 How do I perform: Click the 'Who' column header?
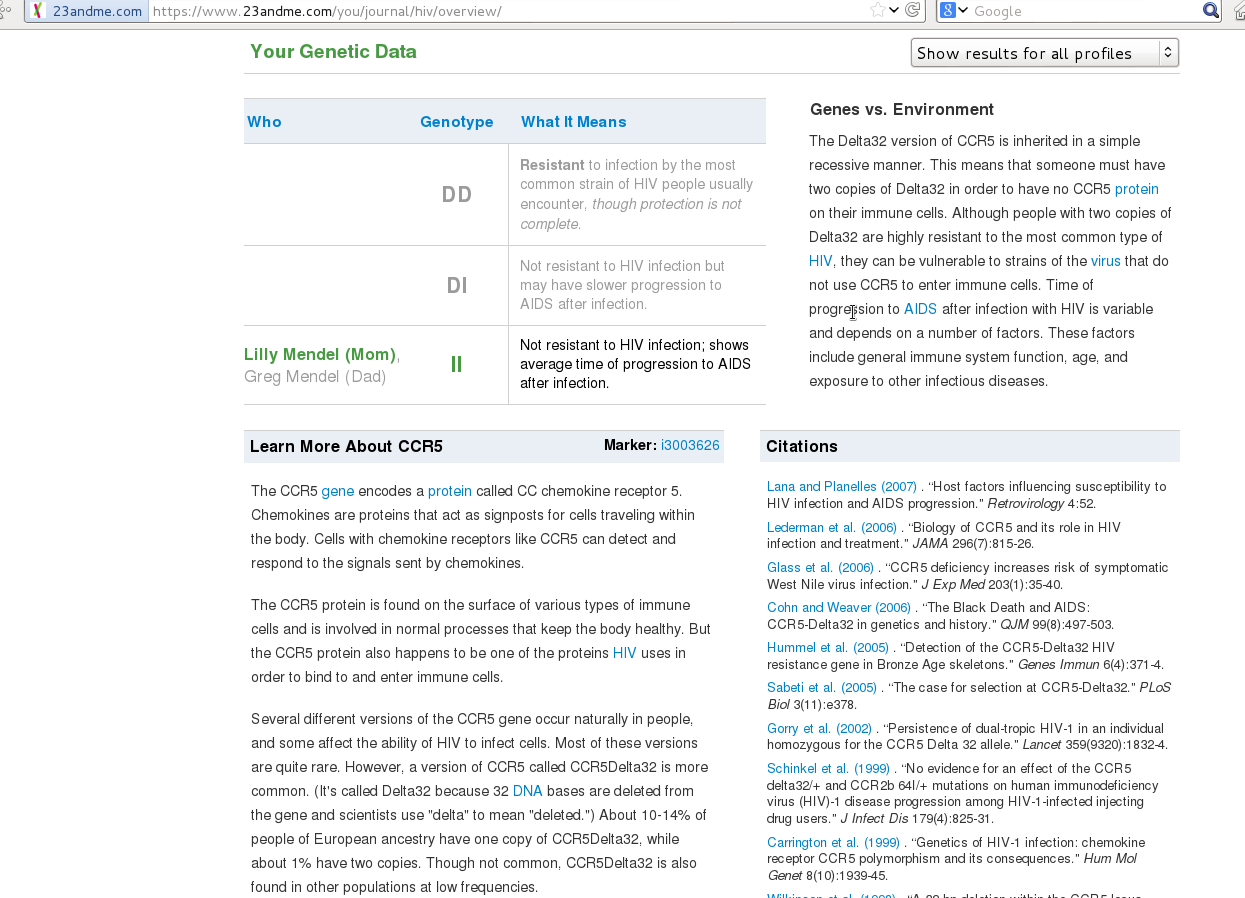click(264, 122)
